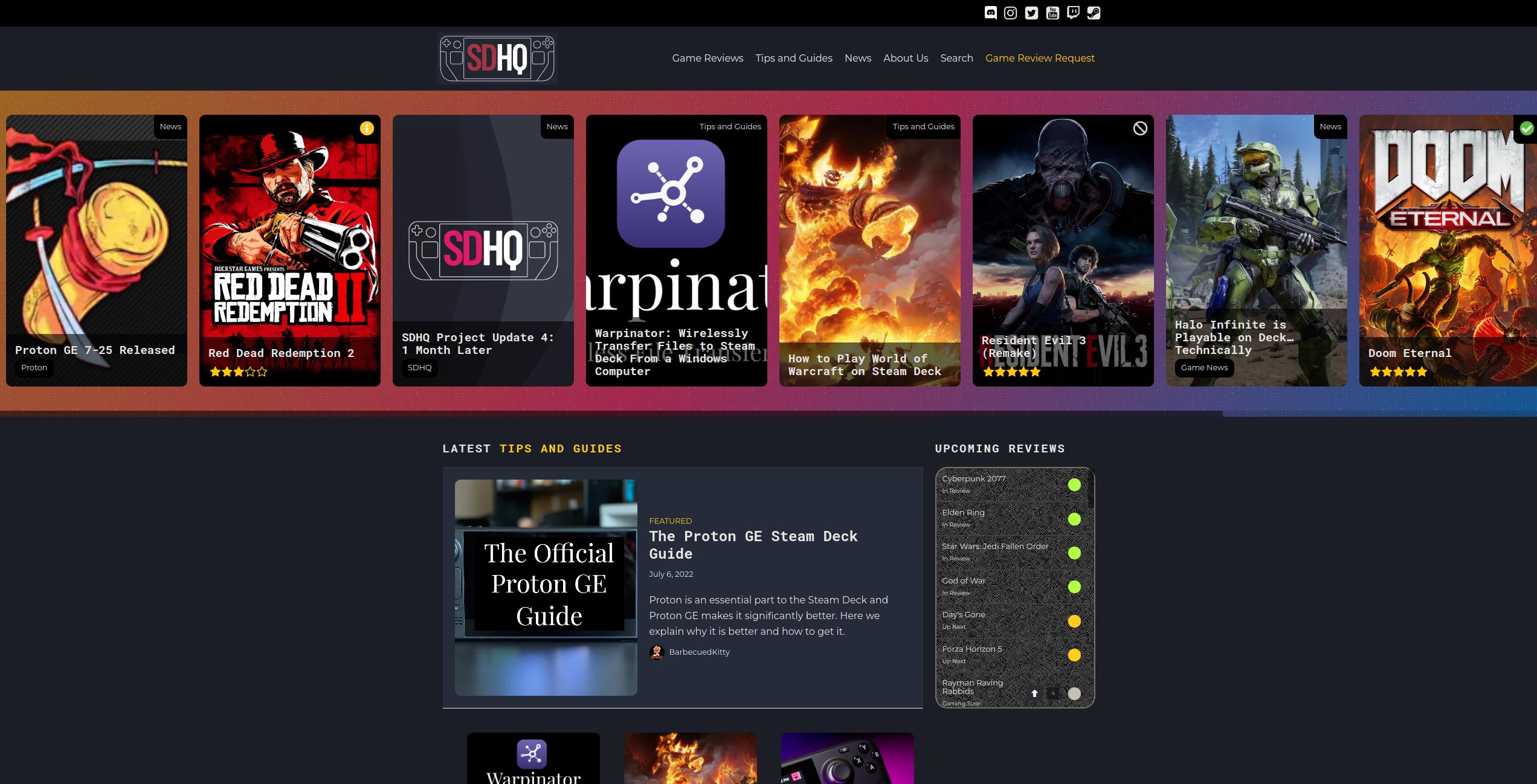The width and height of the screenshot is (1537, 784).
Task: Click the Game News tag on Halo Infinite card
Action: coord(1204,367)
